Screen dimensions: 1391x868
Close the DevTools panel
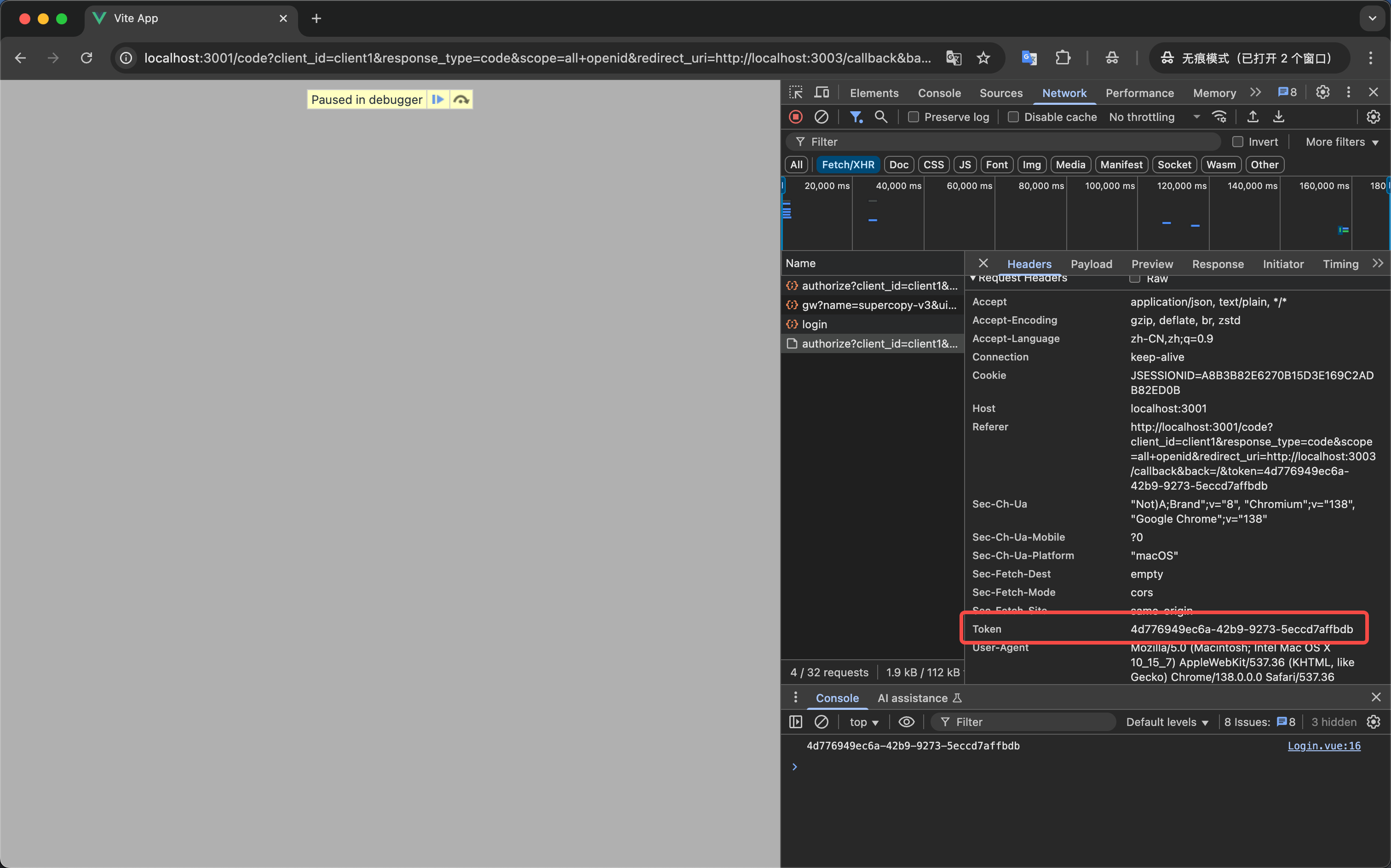(x=1374, y=92)
